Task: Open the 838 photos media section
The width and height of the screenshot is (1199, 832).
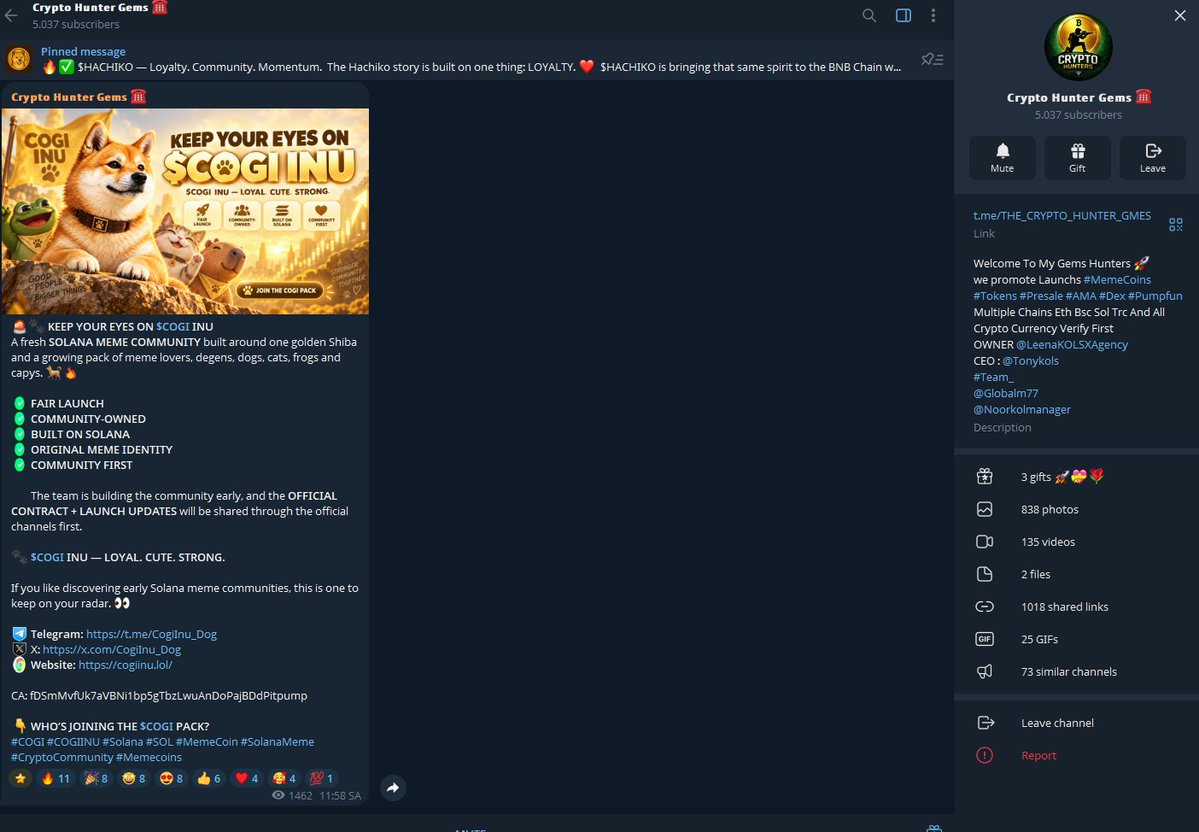Action: (x=1077, y=509)
